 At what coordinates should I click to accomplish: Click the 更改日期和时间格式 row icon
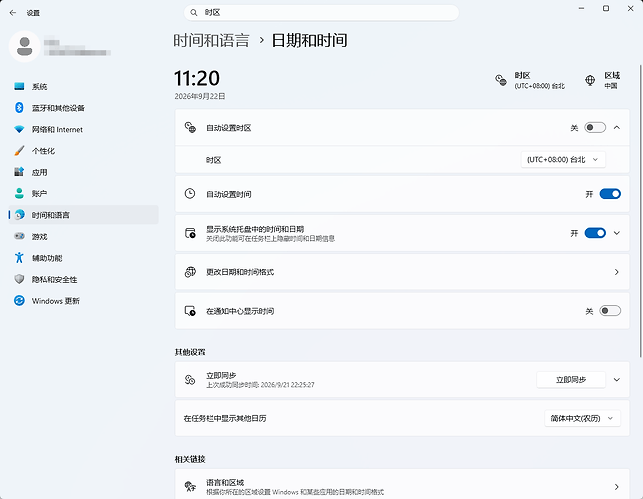(x=190, y=272)
